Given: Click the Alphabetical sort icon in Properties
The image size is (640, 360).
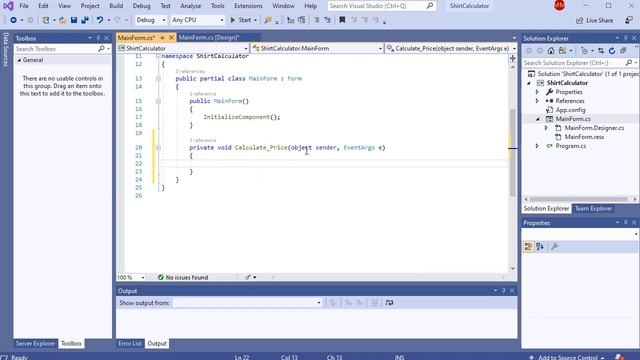Looking at the screenshot, I should click(540, 247).
